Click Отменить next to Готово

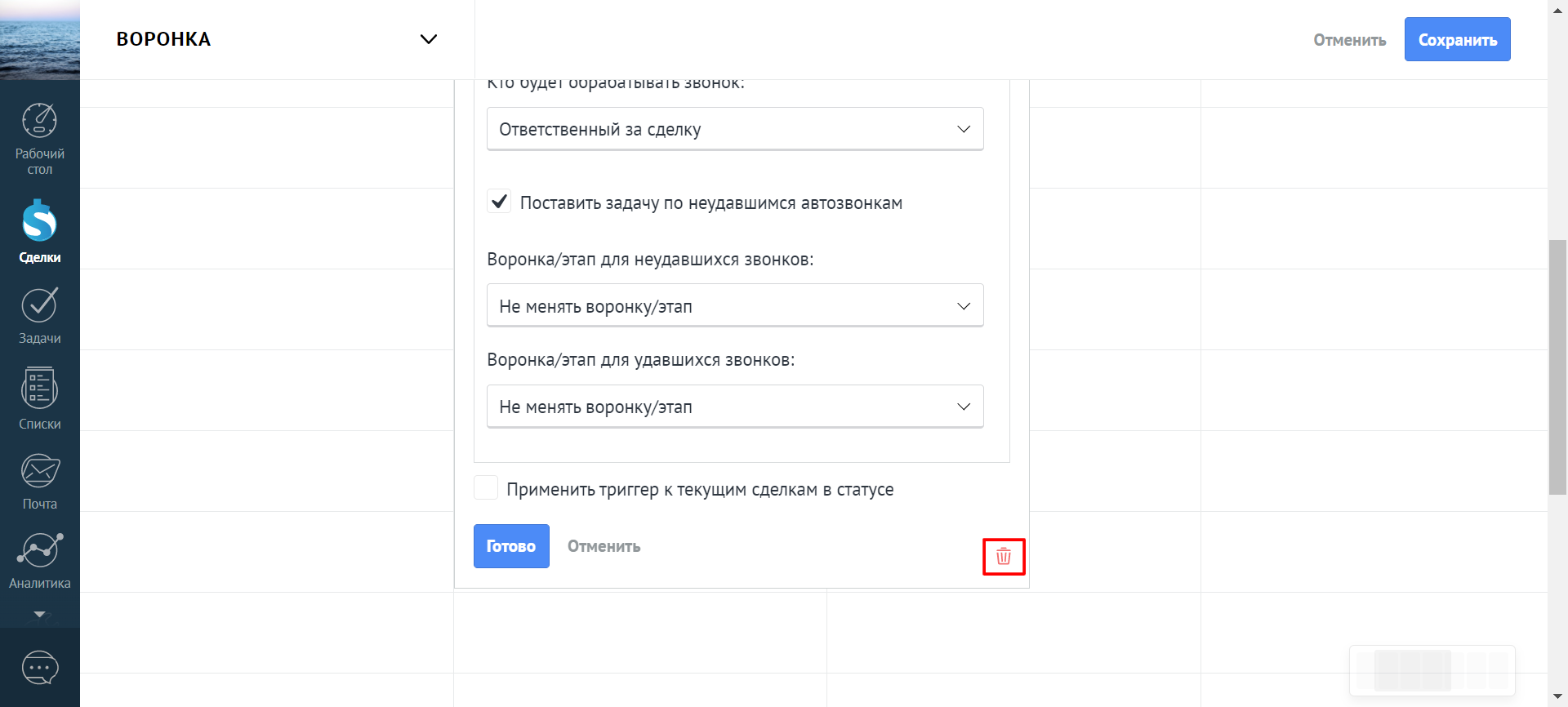point(604,546)
